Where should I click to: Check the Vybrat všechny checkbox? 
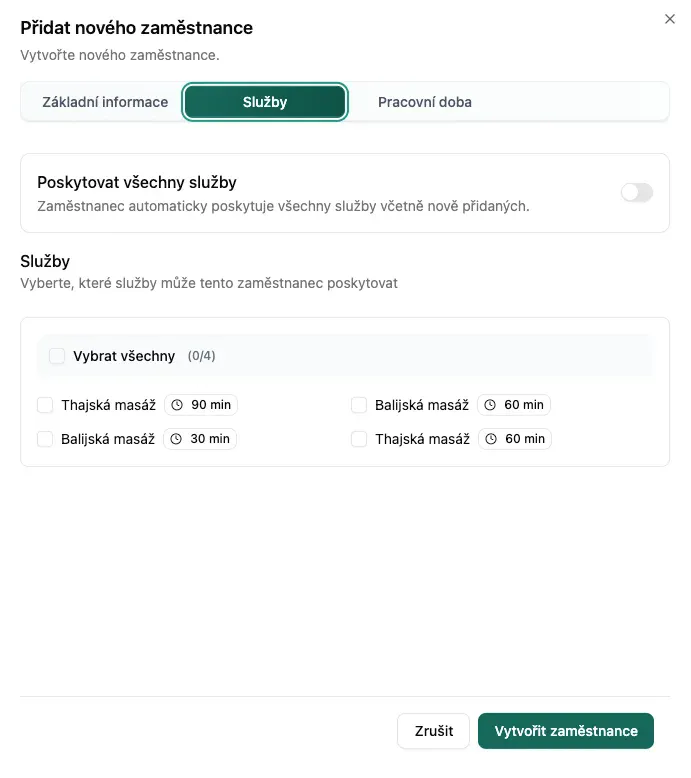57,356
